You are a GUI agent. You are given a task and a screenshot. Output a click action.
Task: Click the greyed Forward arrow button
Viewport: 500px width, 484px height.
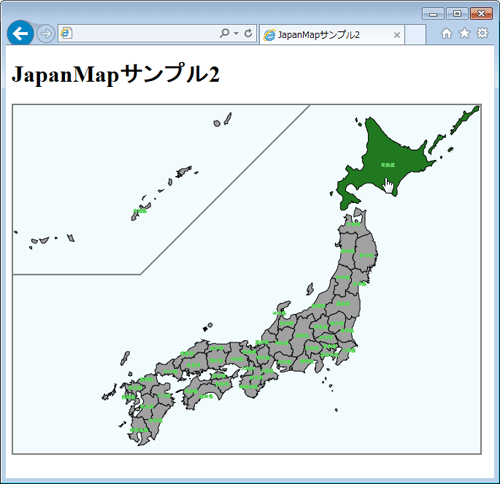[46, 34]
